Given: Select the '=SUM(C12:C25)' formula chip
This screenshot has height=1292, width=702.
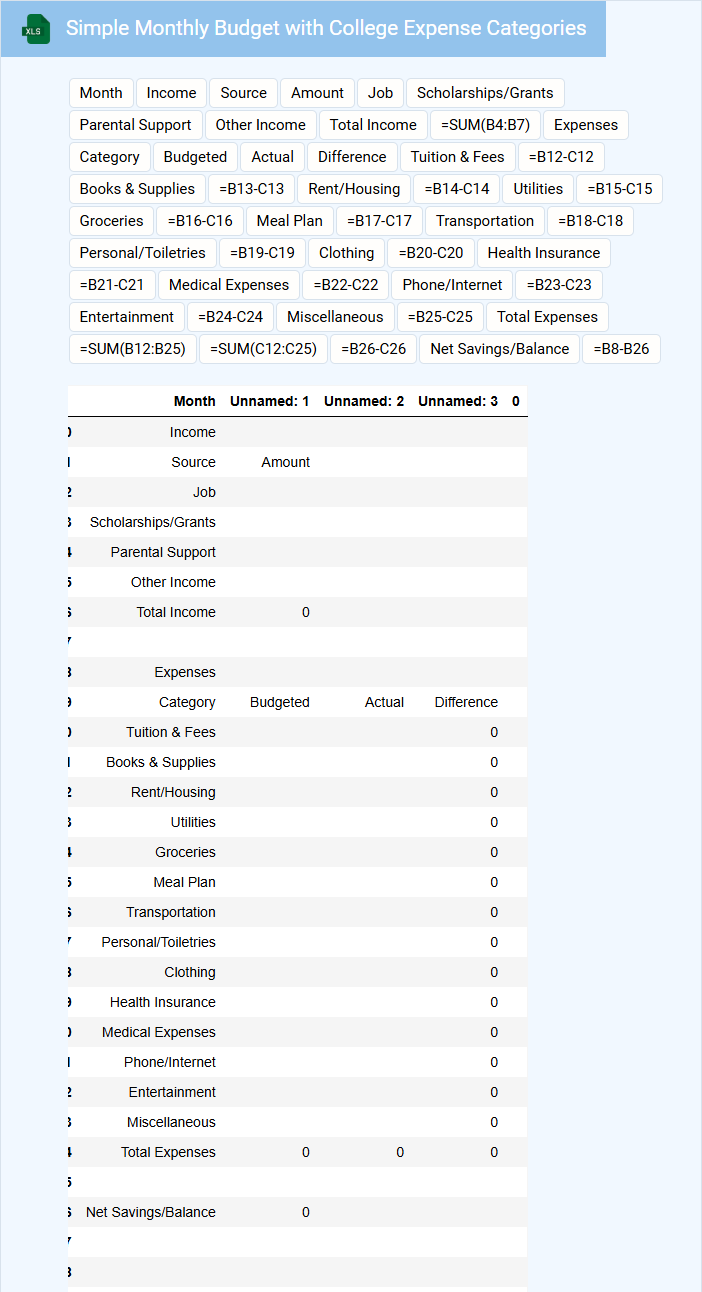Looking at the screenshot, I should tap(263, 349).
